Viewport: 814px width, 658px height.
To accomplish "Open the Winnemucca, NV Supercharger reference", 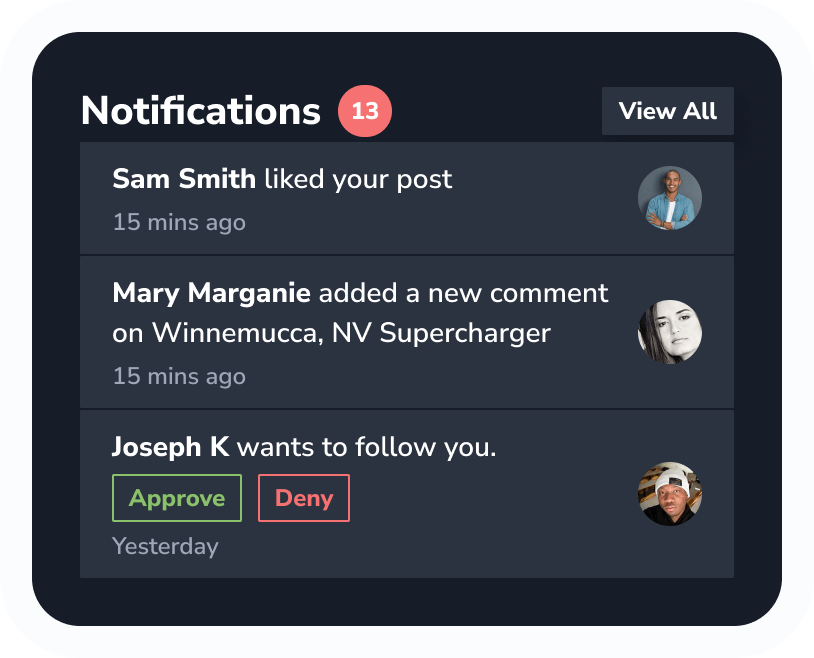I will point(350,333).
